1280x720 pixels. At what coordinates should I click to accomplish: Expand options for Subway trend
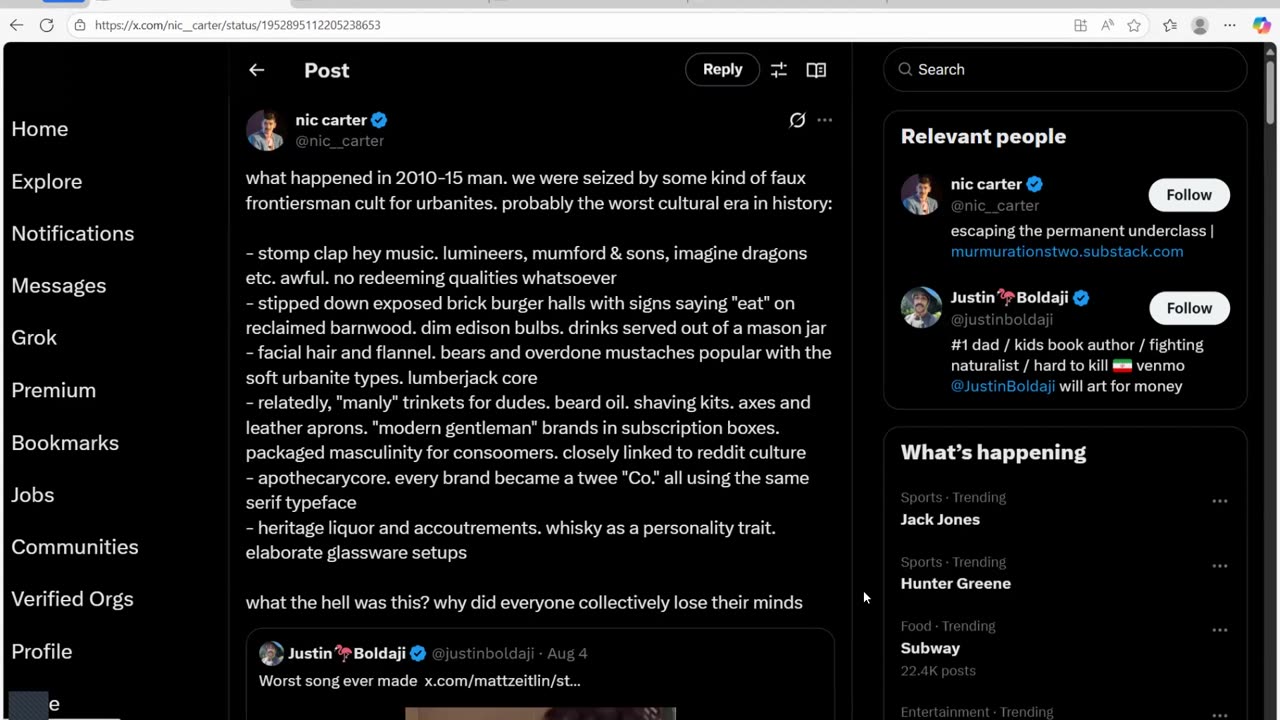pos(1219,630)
